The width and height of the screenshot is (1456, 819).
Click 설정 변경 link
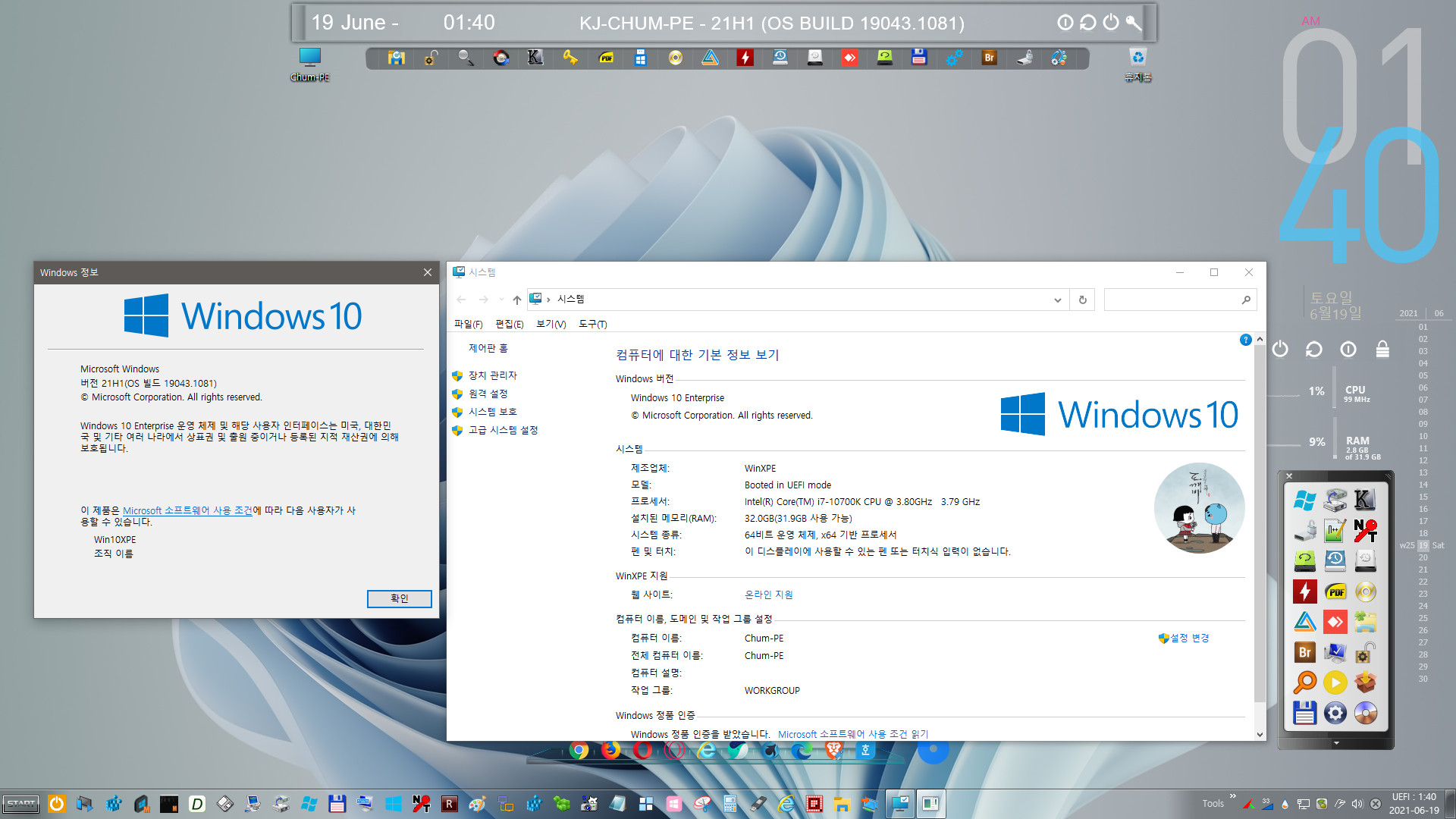(x=1188, y=638)
